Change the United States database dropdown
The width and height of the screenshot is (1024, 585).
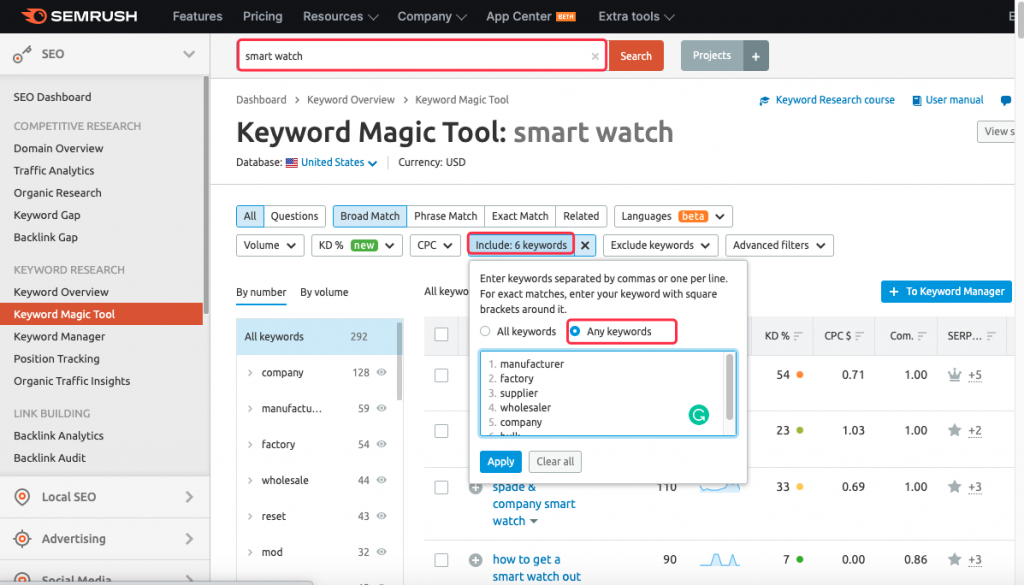[x=338, y=163]
